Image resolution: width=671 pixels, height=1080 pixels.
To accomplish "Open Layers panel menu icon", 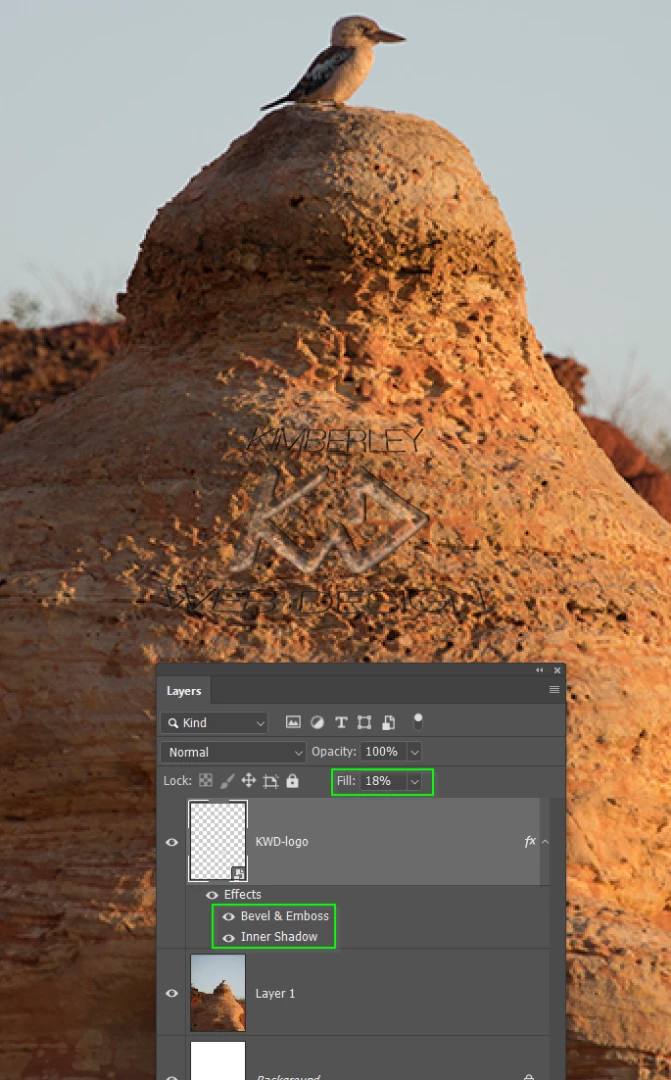I will (x=554, y=689).
